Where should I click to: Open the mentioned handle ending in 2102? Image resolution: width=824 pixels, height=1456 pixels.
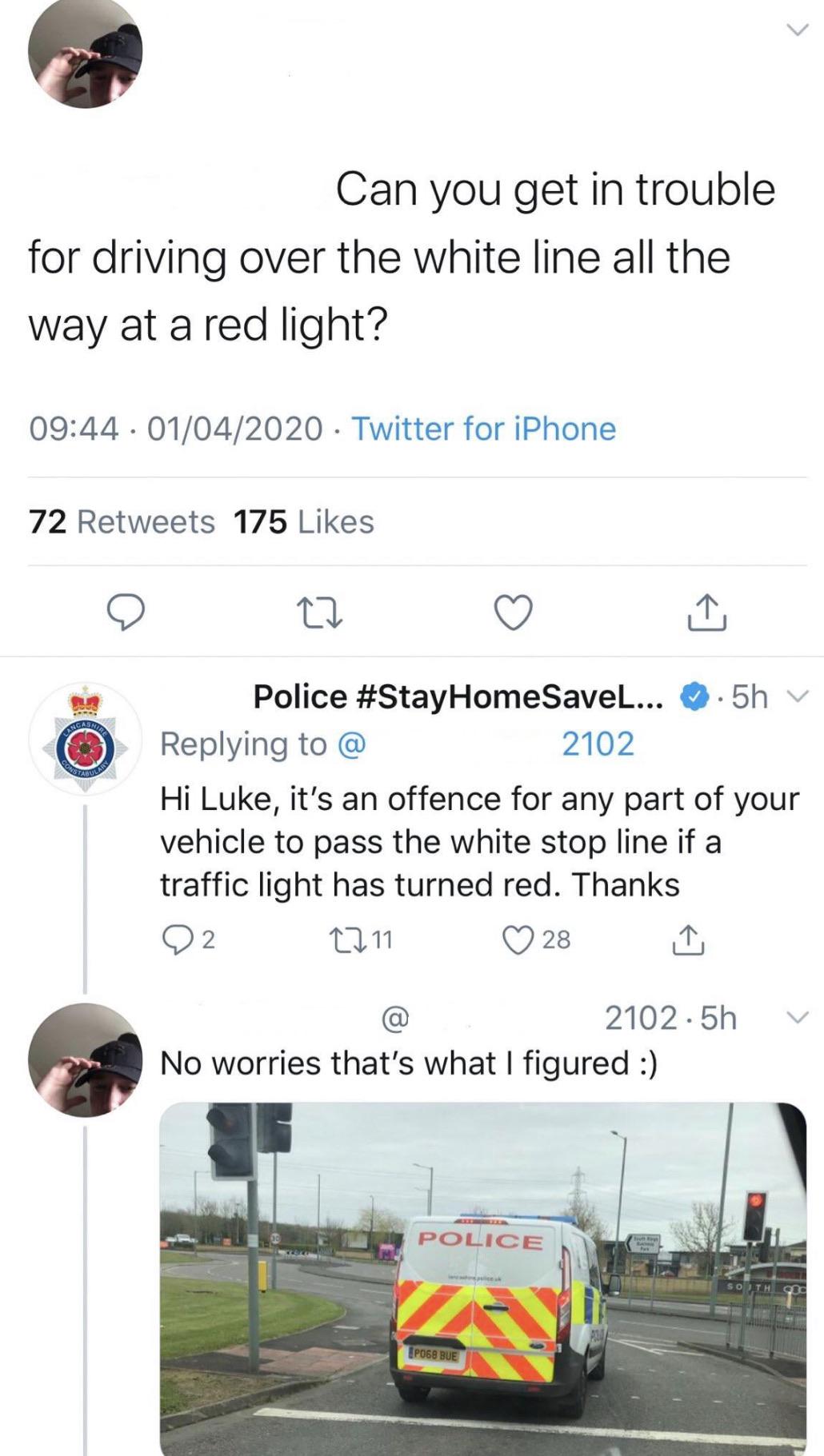point(486,744)
